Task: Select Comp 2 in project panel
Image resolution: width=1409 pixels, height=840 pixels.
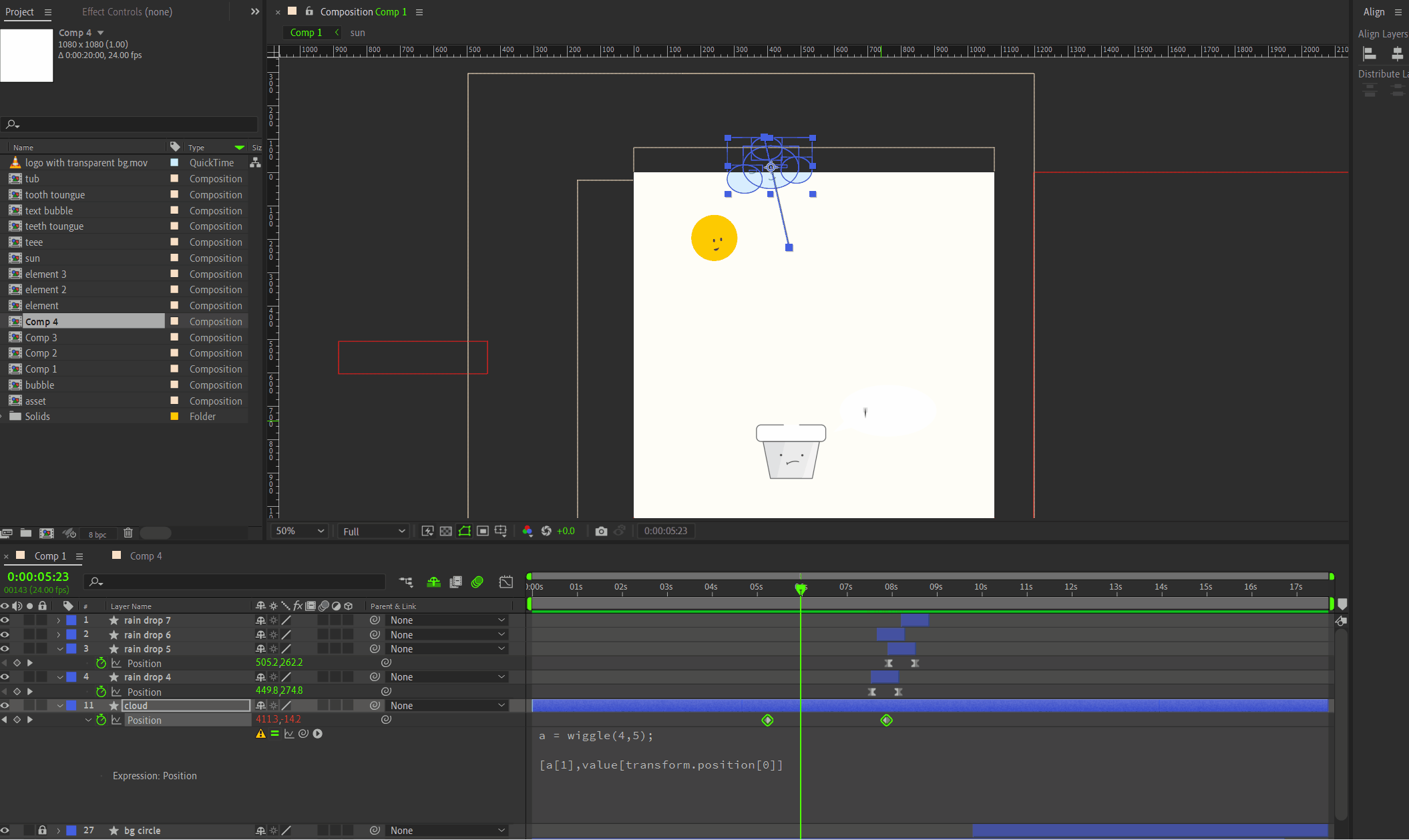Action: coord(41,353)
